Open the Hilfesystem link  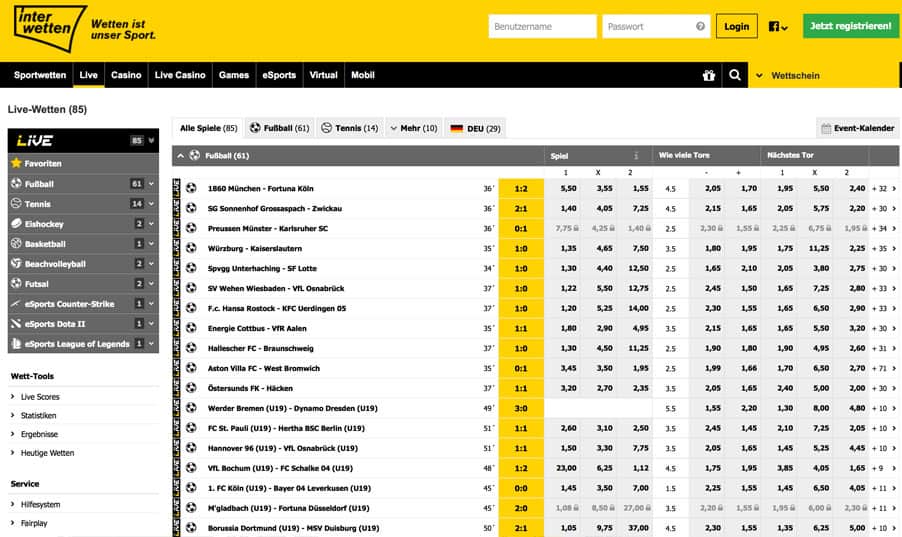pyautogui.click(x=40, y=504)
